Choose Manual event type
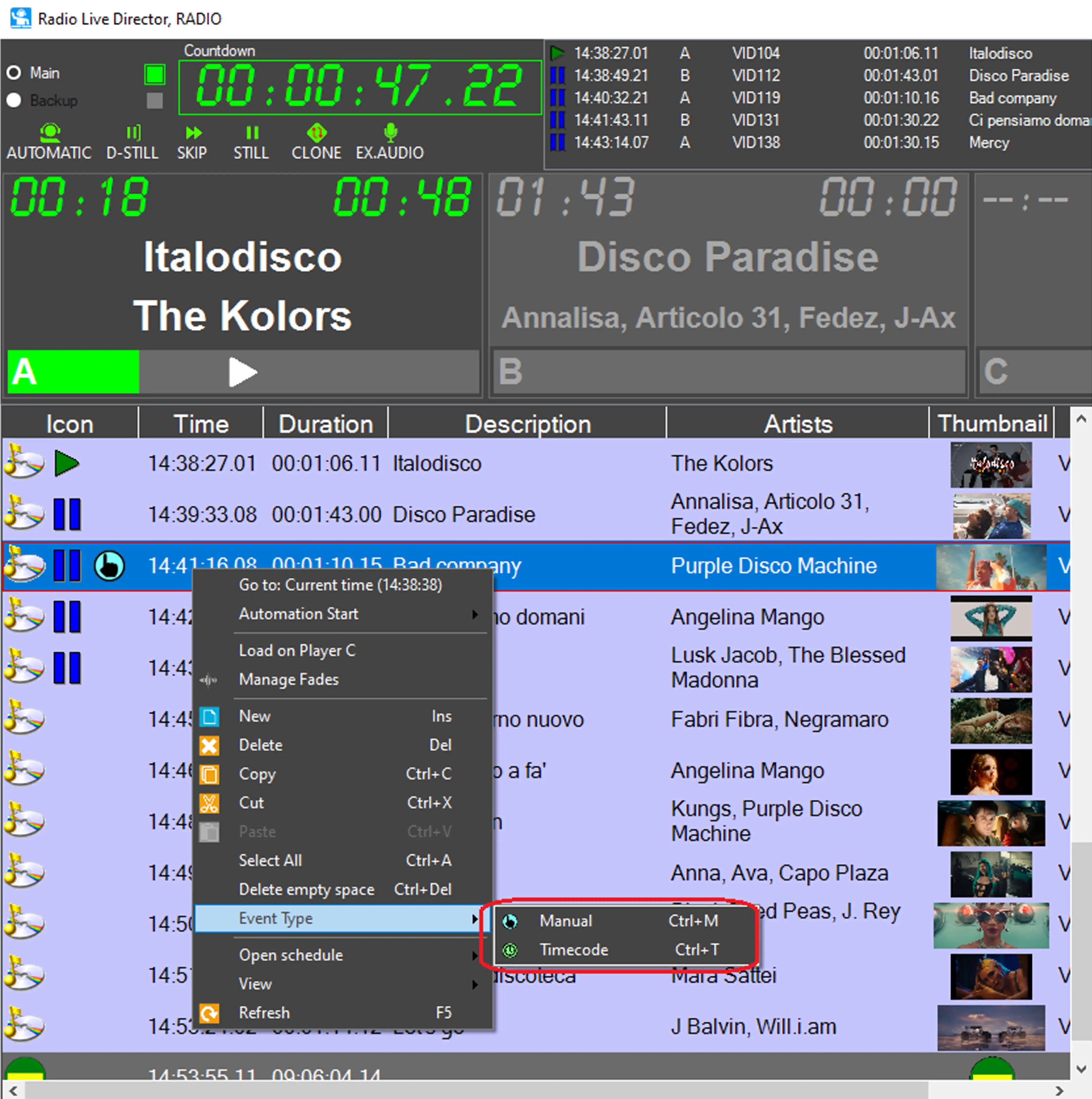The height and width of the screenshot is (1099, 1092). tap(566, 921)
